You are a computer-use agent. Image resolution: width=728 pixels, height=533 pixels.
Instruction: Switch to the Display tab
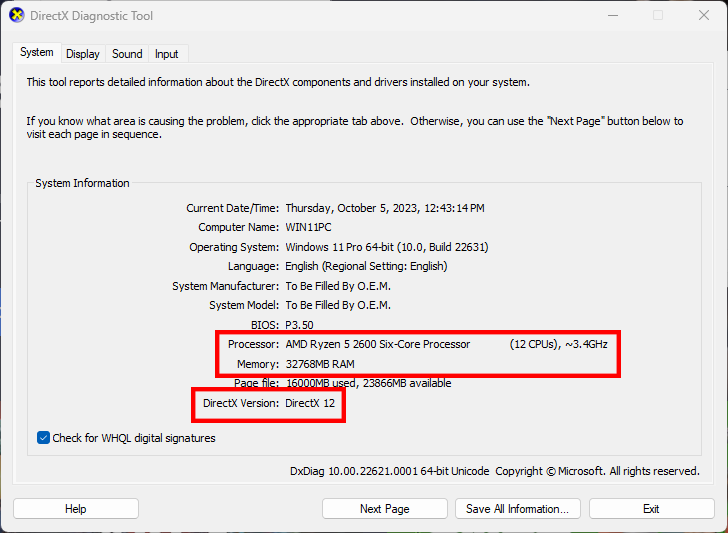[83, 54]
